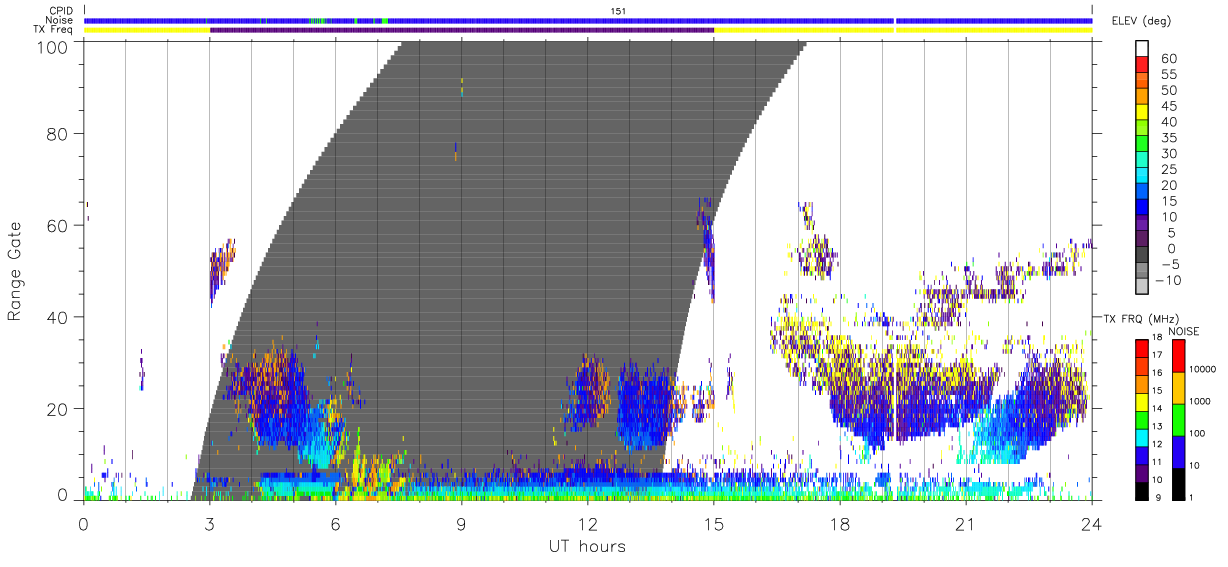Screen dimensions: 1228x567
Task: Click the black bottom segment of TX FRQ colorbar
Action: [1141, 491]
